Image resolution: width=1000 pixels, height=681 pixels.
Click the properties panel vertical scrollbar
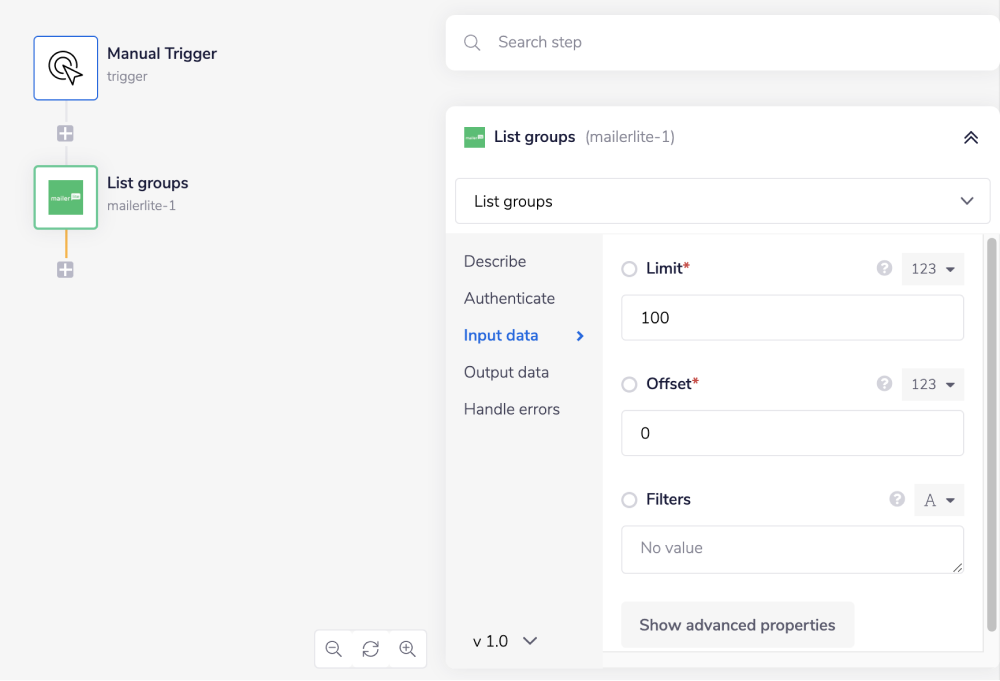(992, 430)
